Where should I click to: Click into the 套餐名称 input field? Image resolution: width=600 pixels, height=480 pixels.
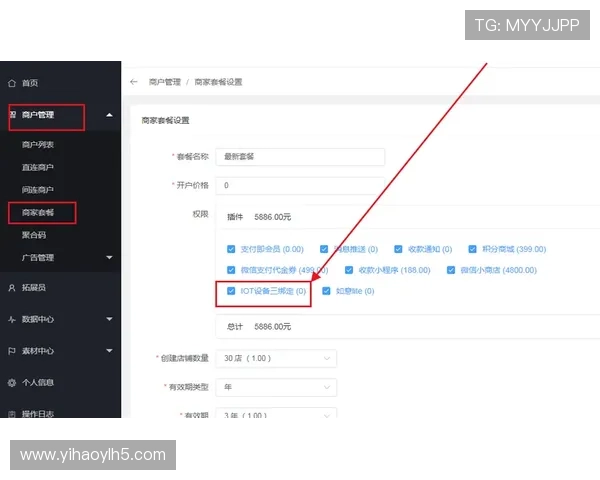click(x=300, y=157)
